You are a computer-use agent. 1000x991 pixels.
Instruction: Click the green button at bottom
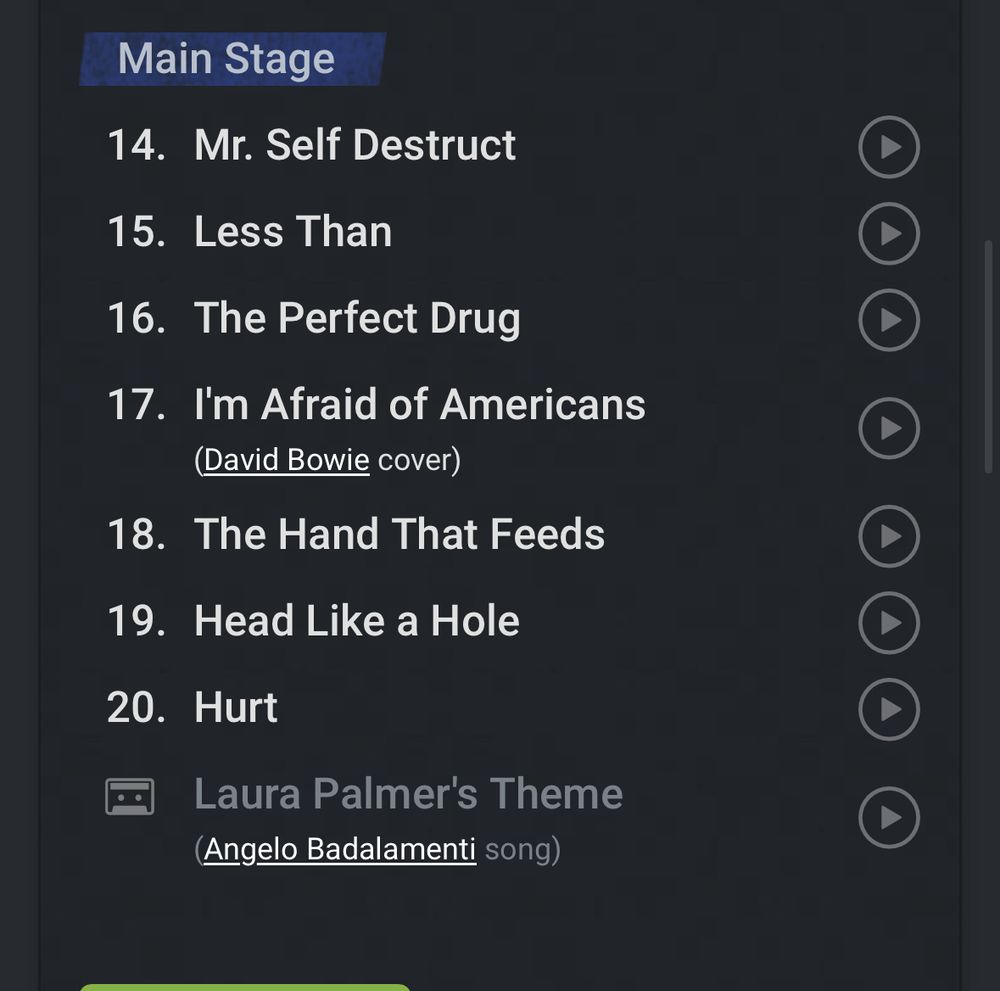pos(245,986)
